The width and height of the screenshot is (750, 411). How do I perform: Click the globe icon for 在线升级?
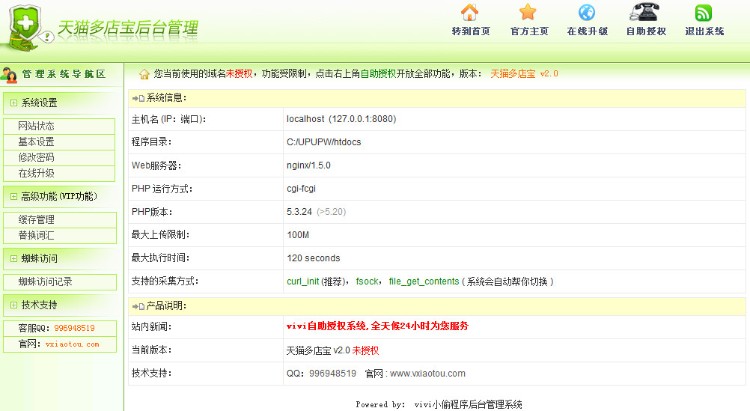coord(587,13)
